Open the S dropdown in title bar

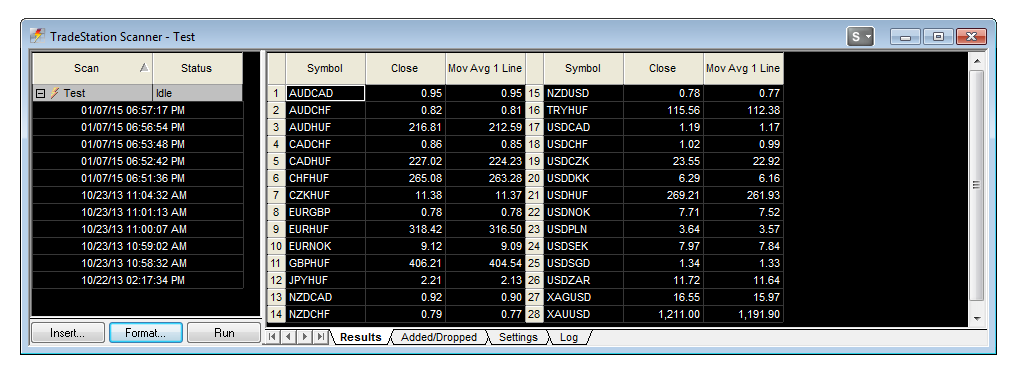[x=860, y=36]
